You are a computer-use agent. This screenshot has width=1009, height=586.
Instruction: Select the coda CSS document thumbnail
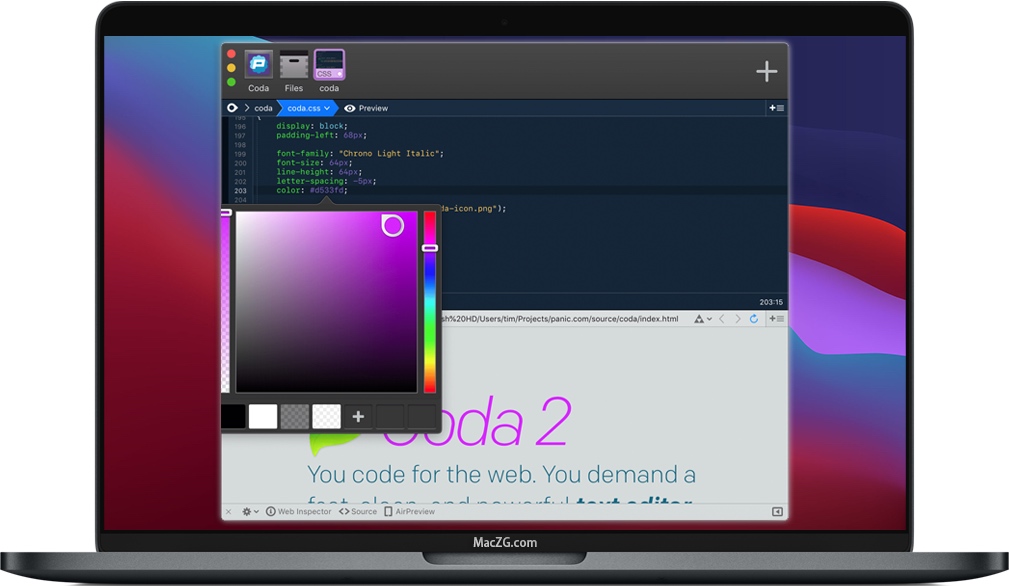[329, 62]
